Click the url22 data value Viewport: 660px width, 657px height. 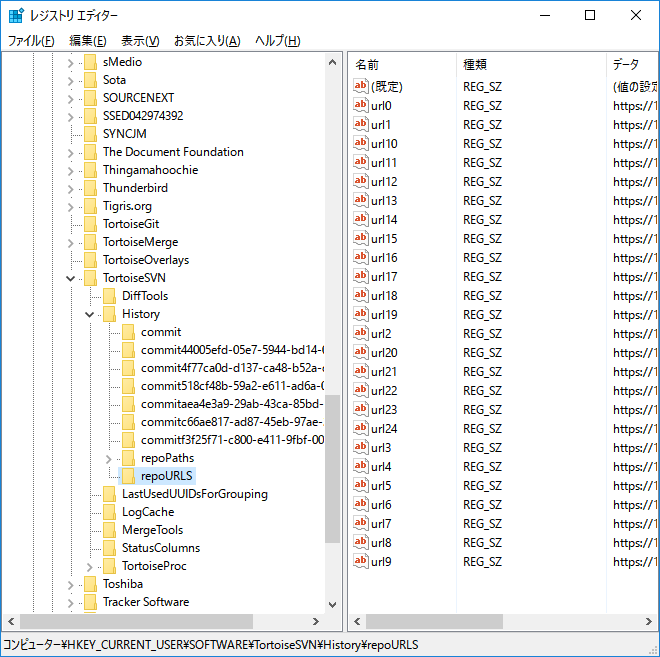point(635,391)
